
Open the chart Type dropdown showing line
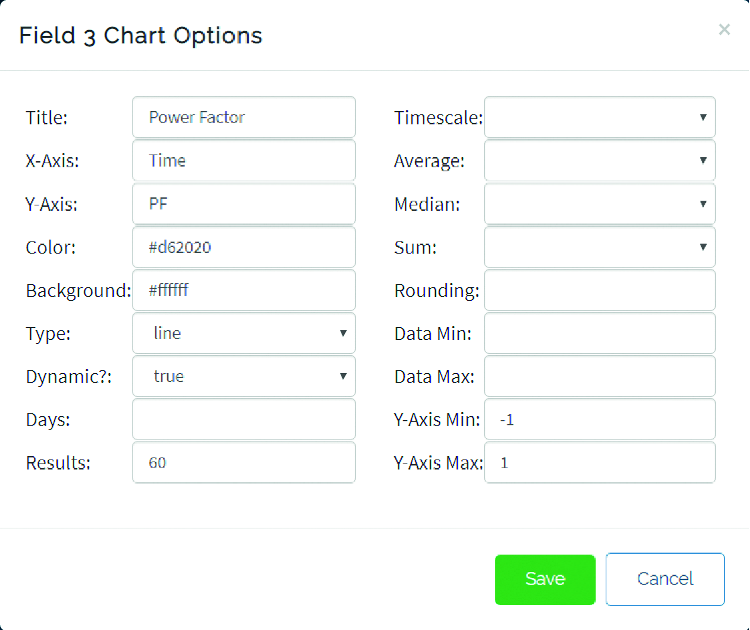tap(243, 333)
